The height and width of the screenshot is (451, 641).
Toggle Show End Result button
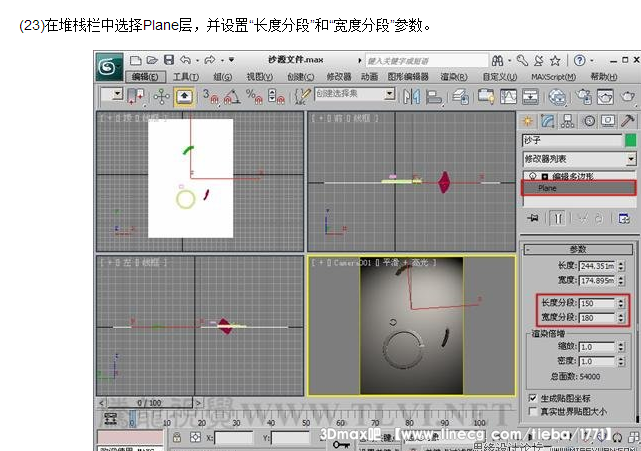[x=558, y=218]
